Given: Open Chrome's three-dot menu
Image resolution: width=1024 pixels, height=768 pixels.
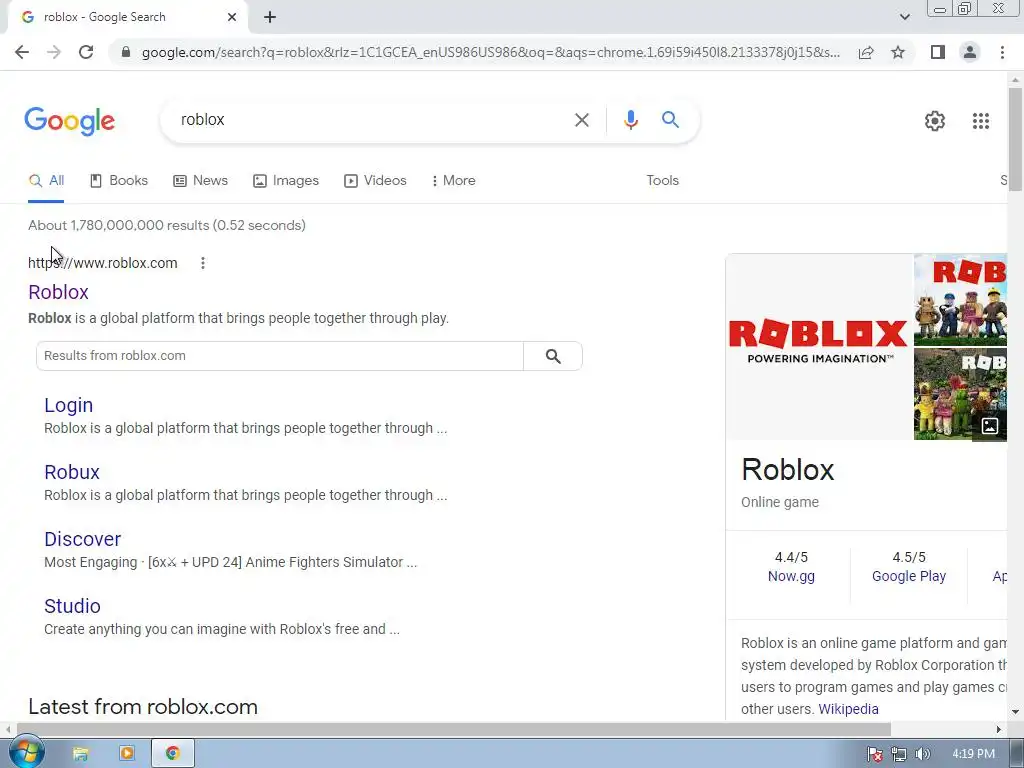Looking at the screenshot, I should click(x=1002, y=52).
